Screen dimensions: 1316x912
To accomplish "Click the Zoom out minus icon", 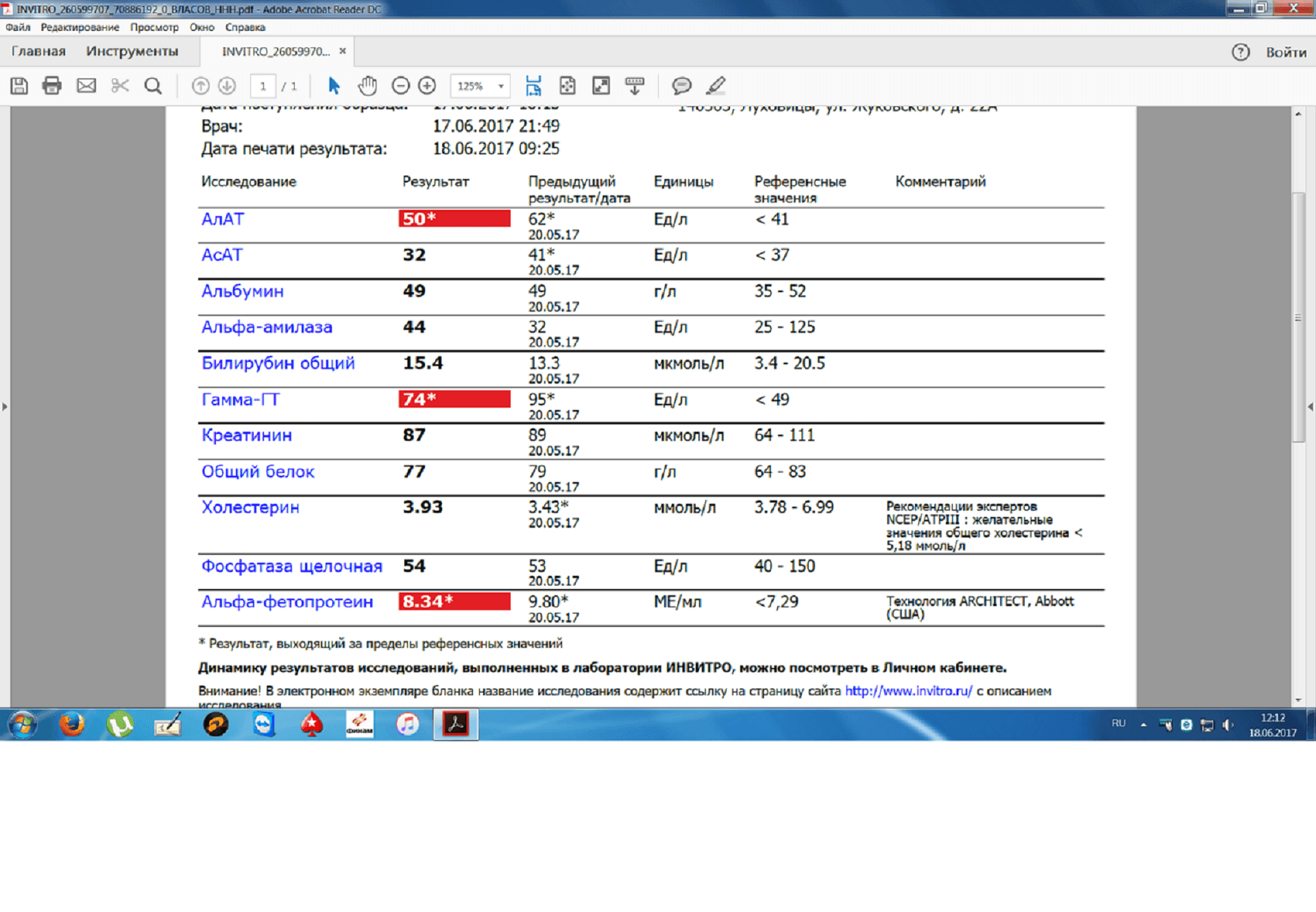I will (x=400, y=86).
